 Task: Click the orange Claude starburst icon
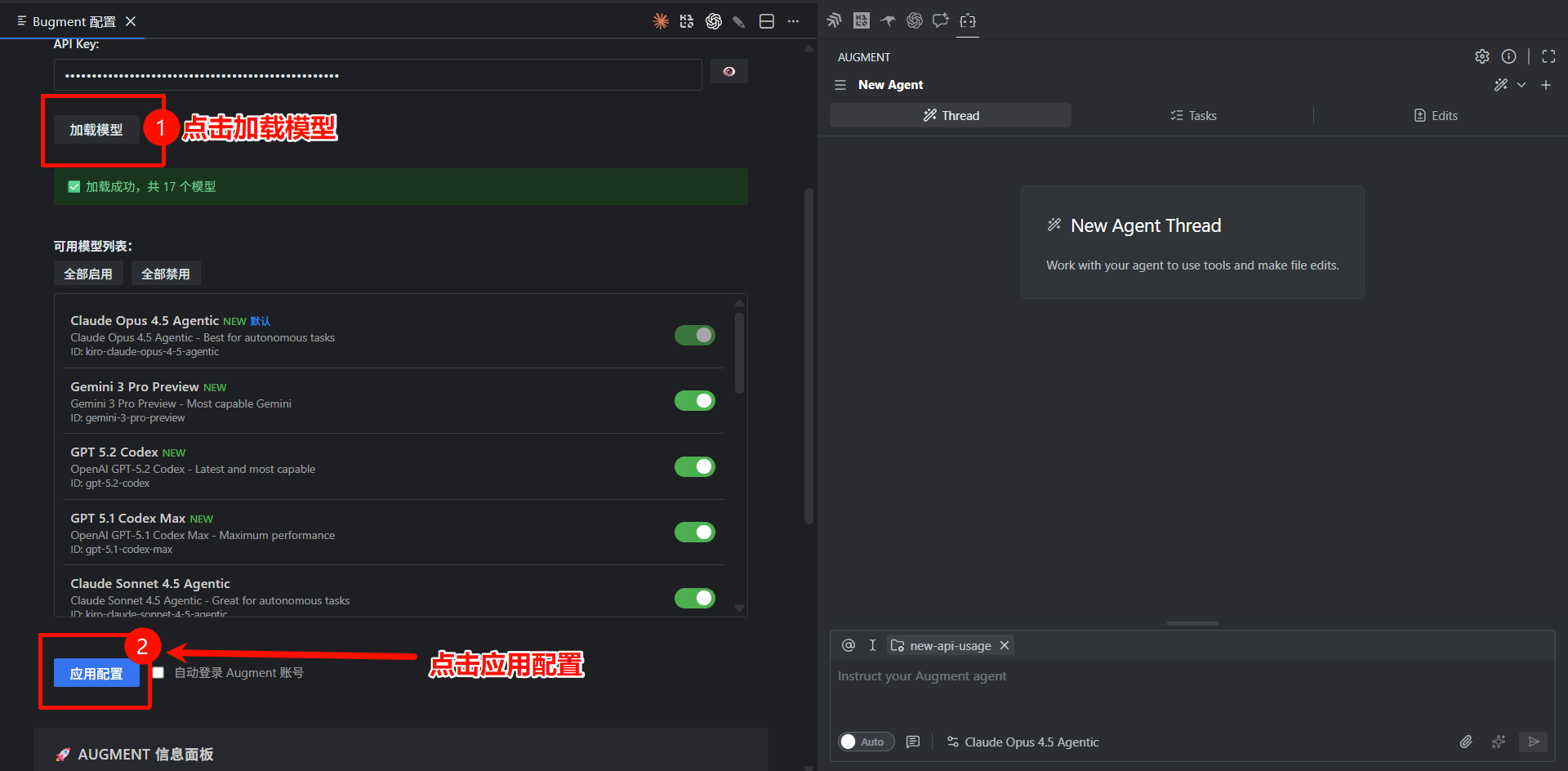[661, 21]
